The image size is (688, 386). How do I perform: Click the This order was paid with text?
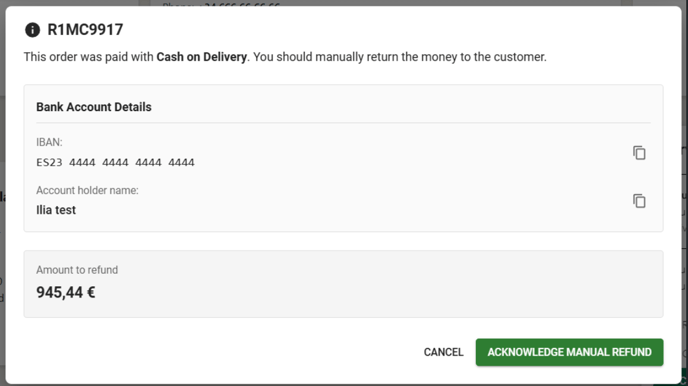click(89, 57)
